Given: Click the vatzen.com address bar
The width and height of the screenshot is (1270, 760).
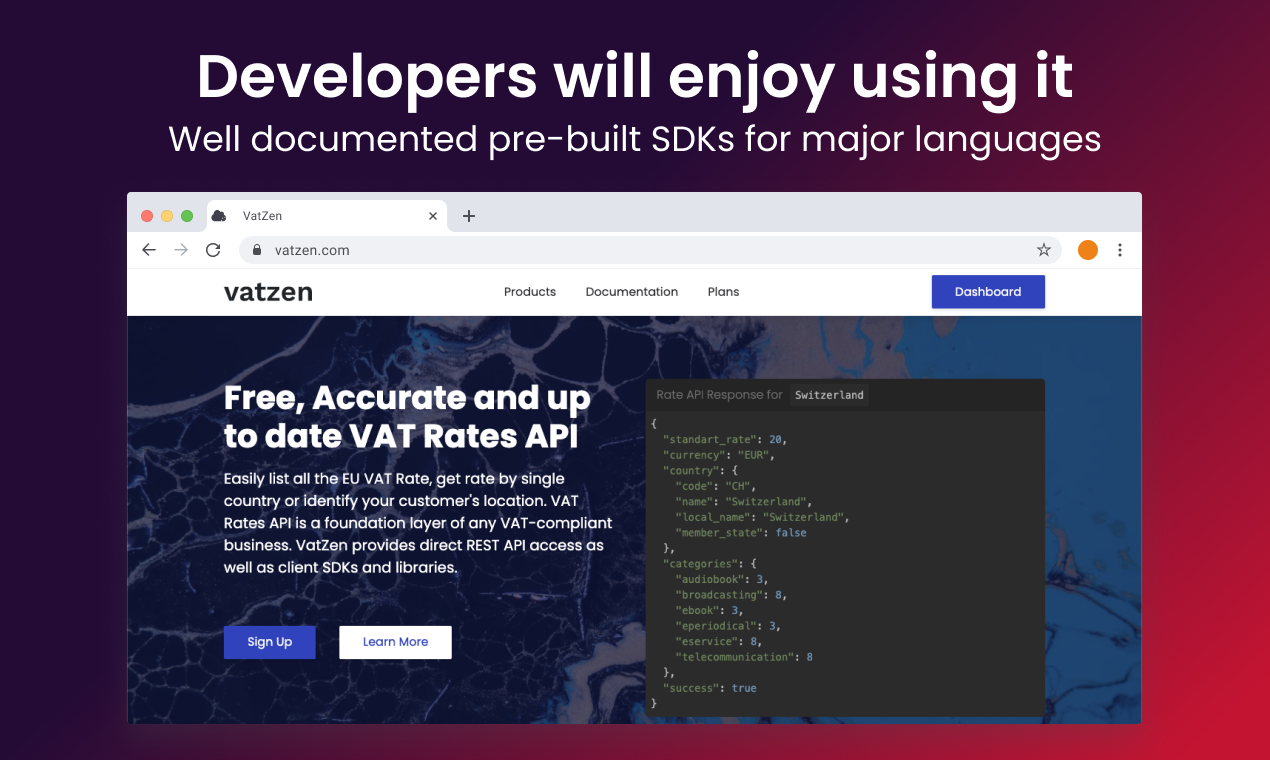Looking at the screenshot, I should pos(650,250).
